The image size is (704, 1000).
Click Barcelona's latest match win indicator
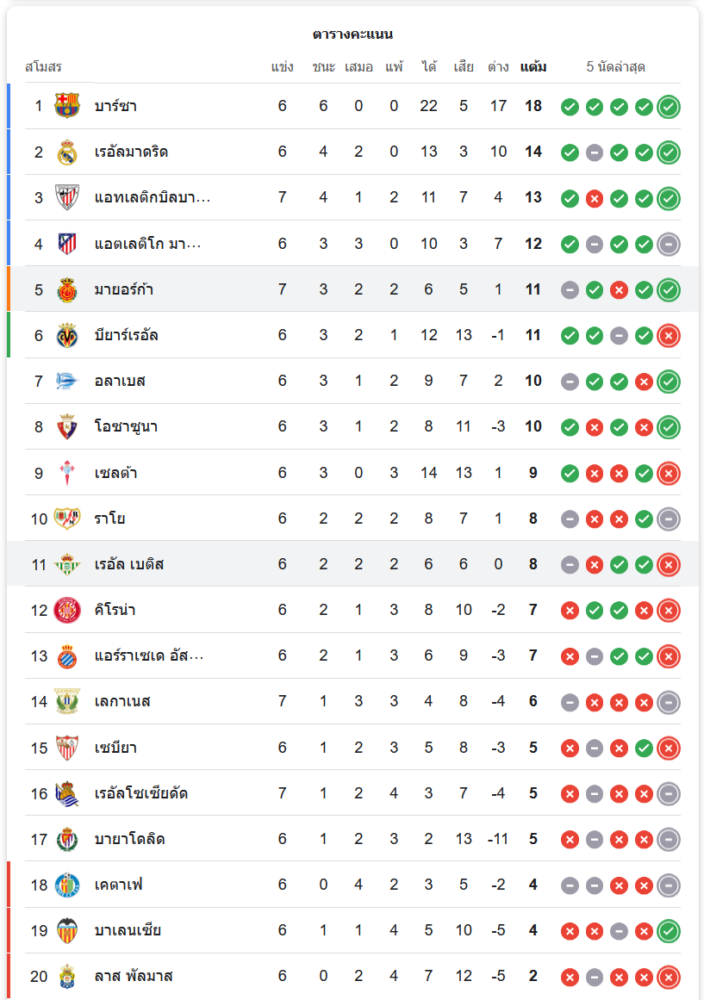[669, 106]
